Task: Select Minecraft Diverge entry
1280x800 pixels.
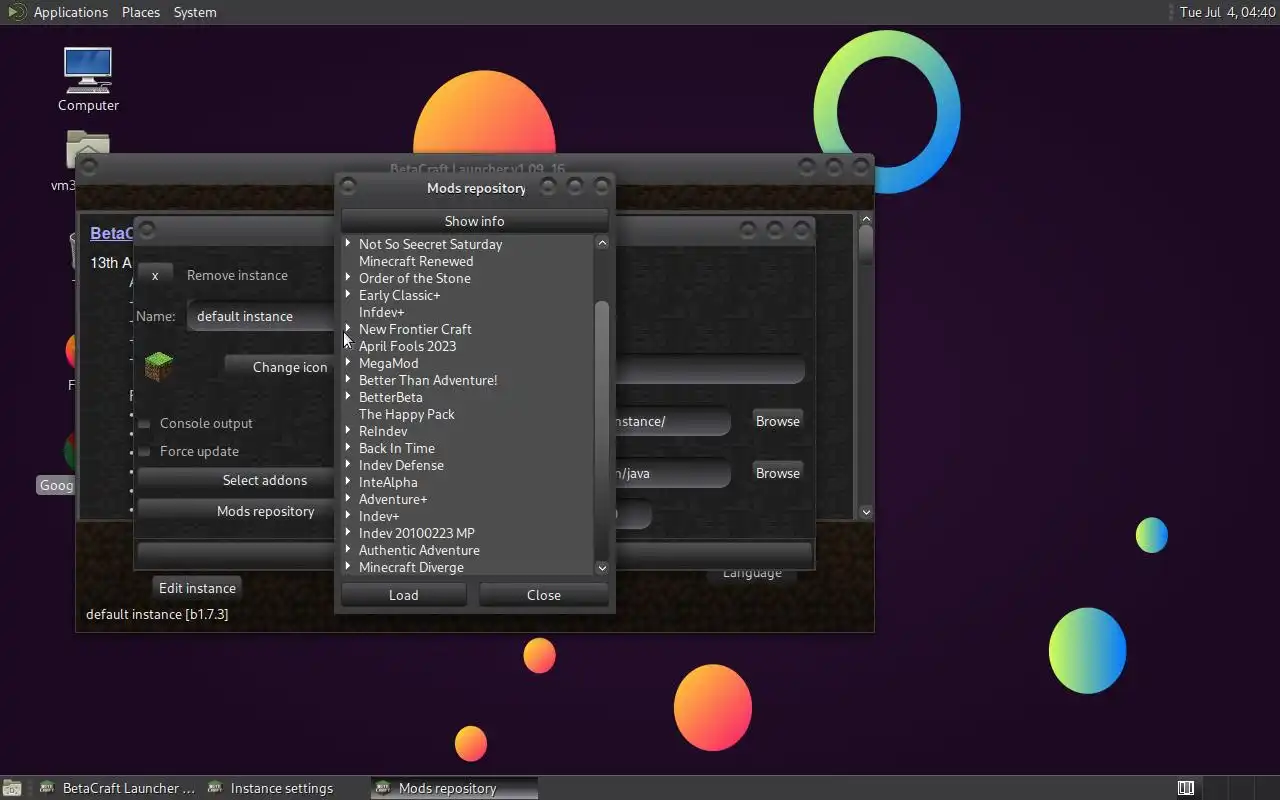Action: pos(411,567)
